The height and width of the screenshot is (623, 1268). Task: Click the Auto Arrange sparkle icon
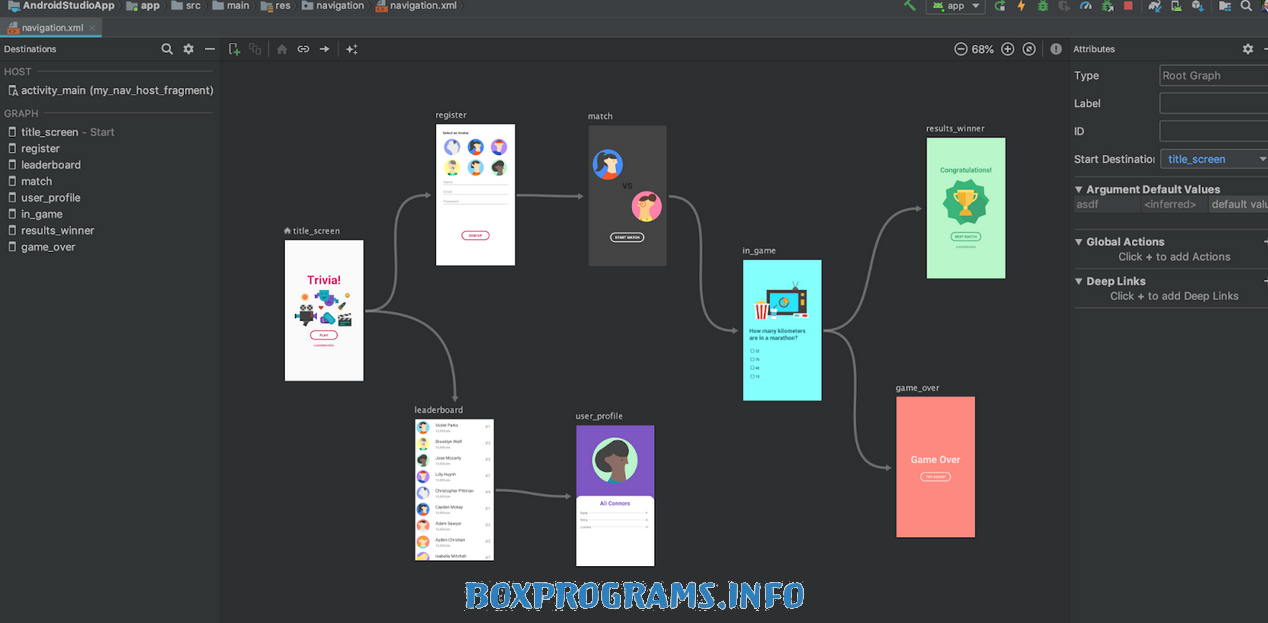tap(352, 49)
